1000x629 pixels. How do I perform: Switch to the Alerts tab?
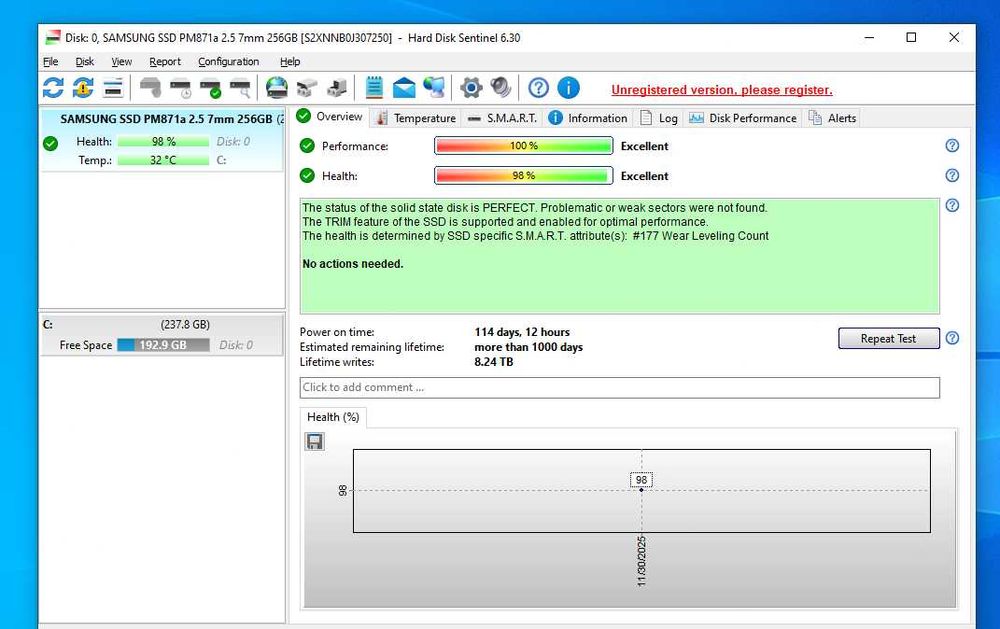pyautogui.click(x=832, y=118)
